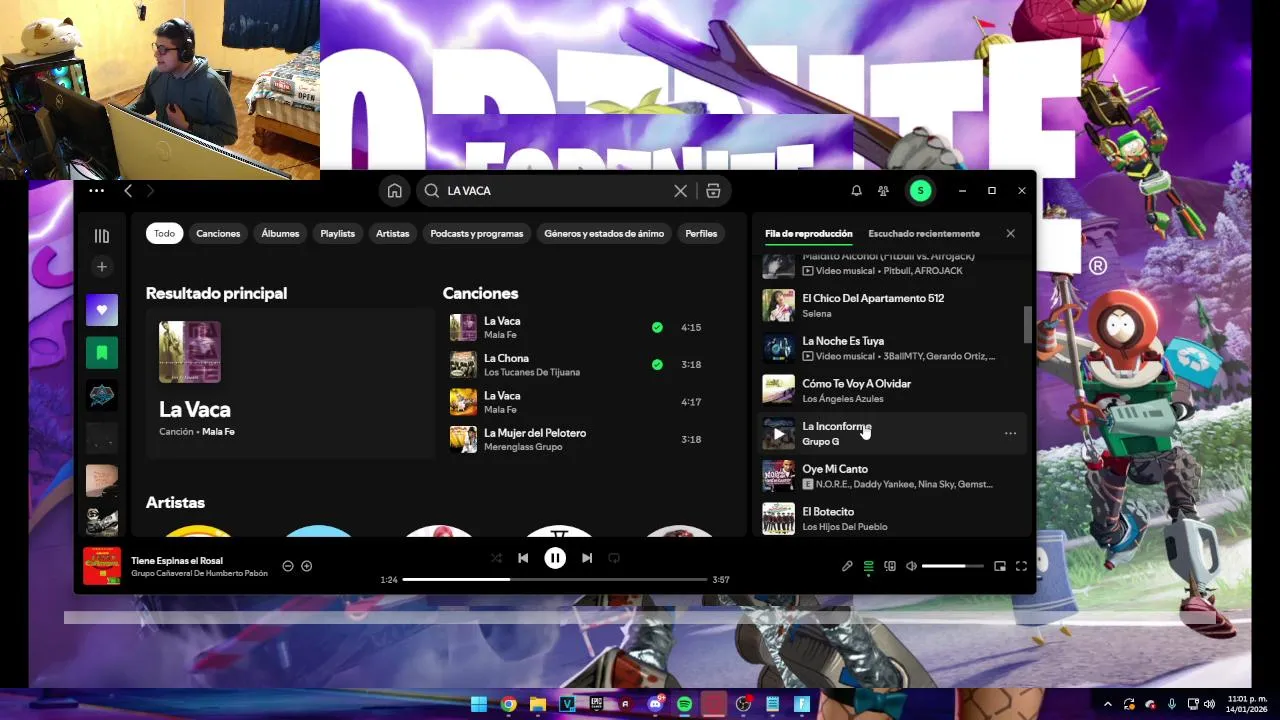Open the Windows Start menu

[479, 704]
